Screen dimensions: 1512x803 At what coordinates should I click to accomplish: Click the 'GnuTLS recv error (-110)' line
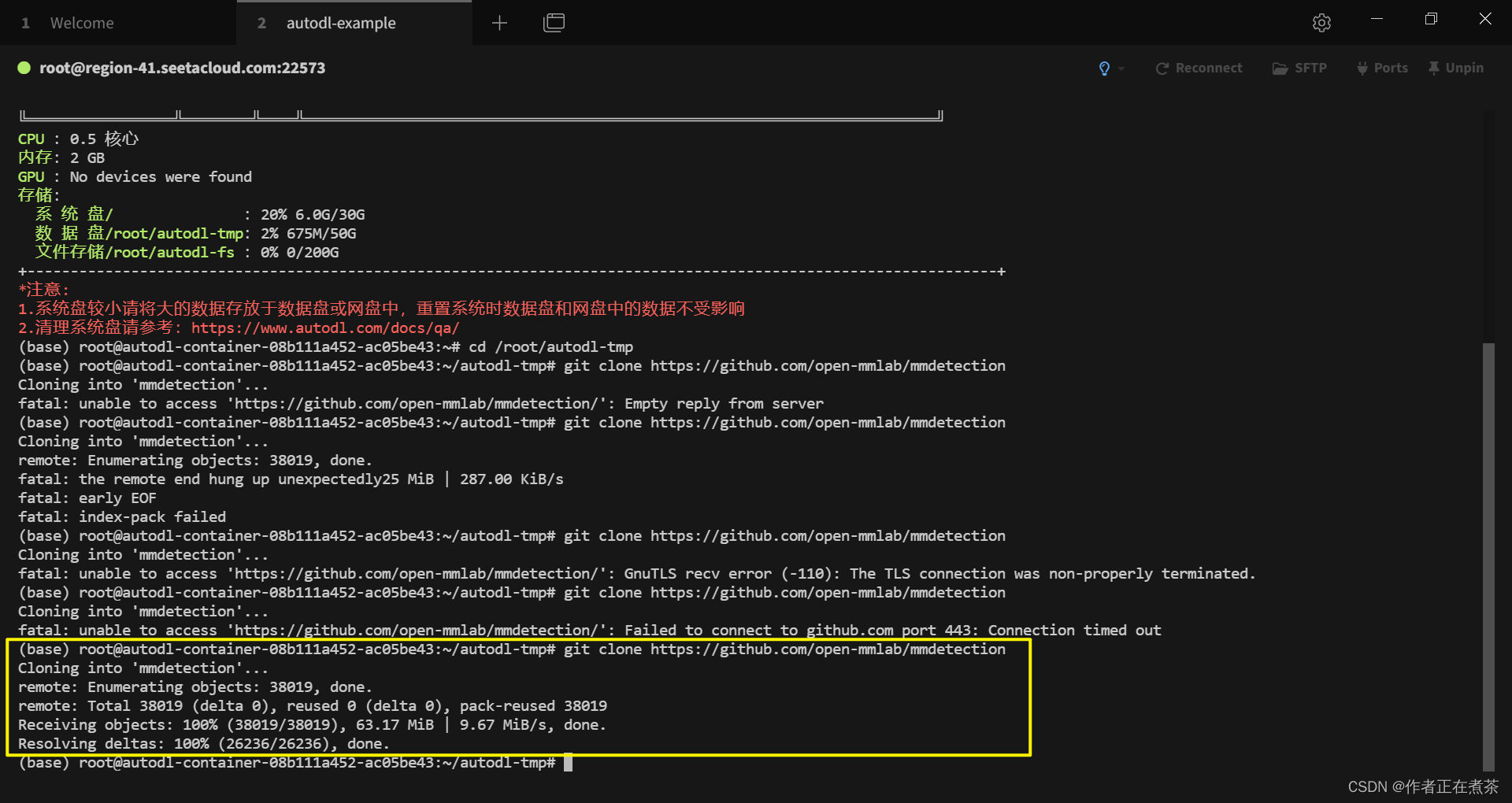tap(636, 574)
